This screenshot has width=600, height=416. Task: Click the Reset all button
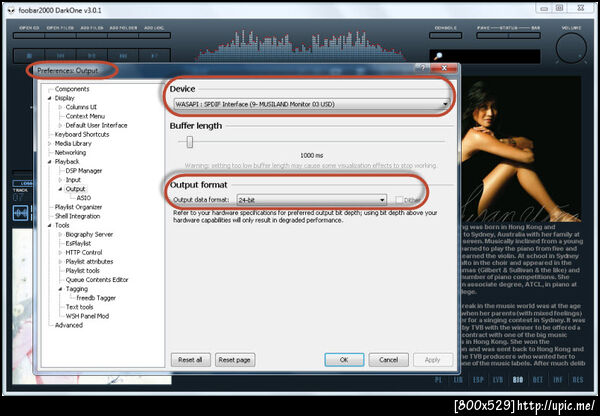[190, 360]
